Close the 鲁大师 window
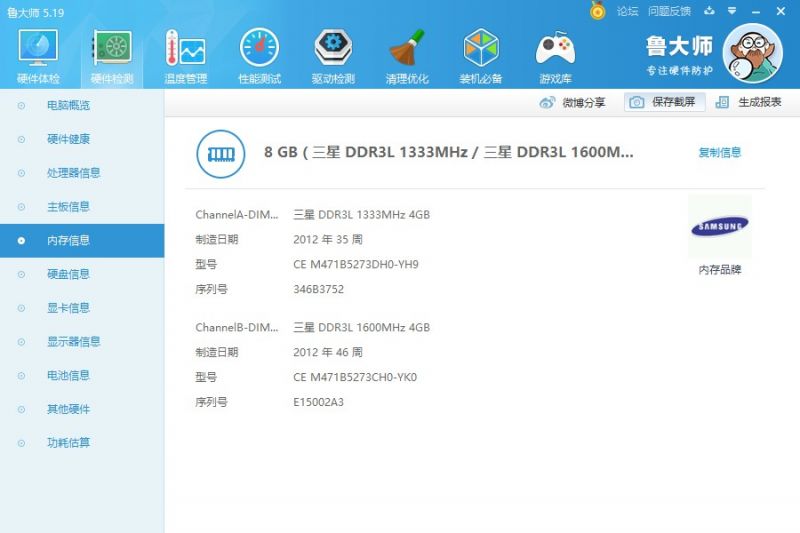This screenshot has width=800, height=533. tap(781, 11)
